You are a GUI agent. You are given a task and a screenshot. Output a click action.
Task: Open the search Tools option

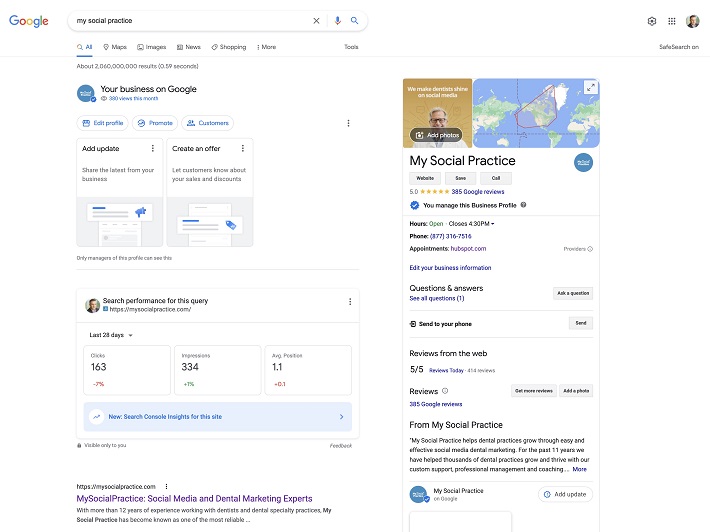[x=351, y=47]
